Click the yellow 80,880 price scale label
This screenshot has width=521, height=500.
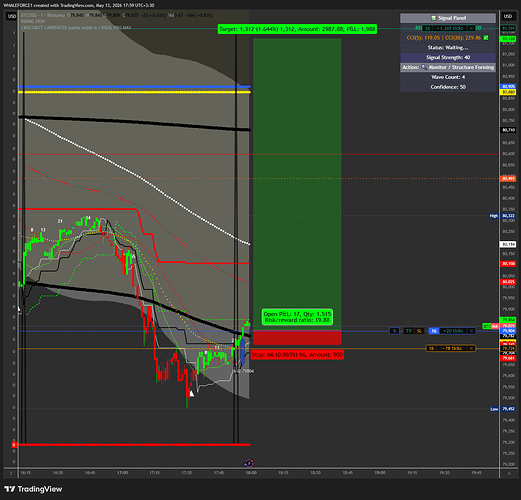(508, 92)
